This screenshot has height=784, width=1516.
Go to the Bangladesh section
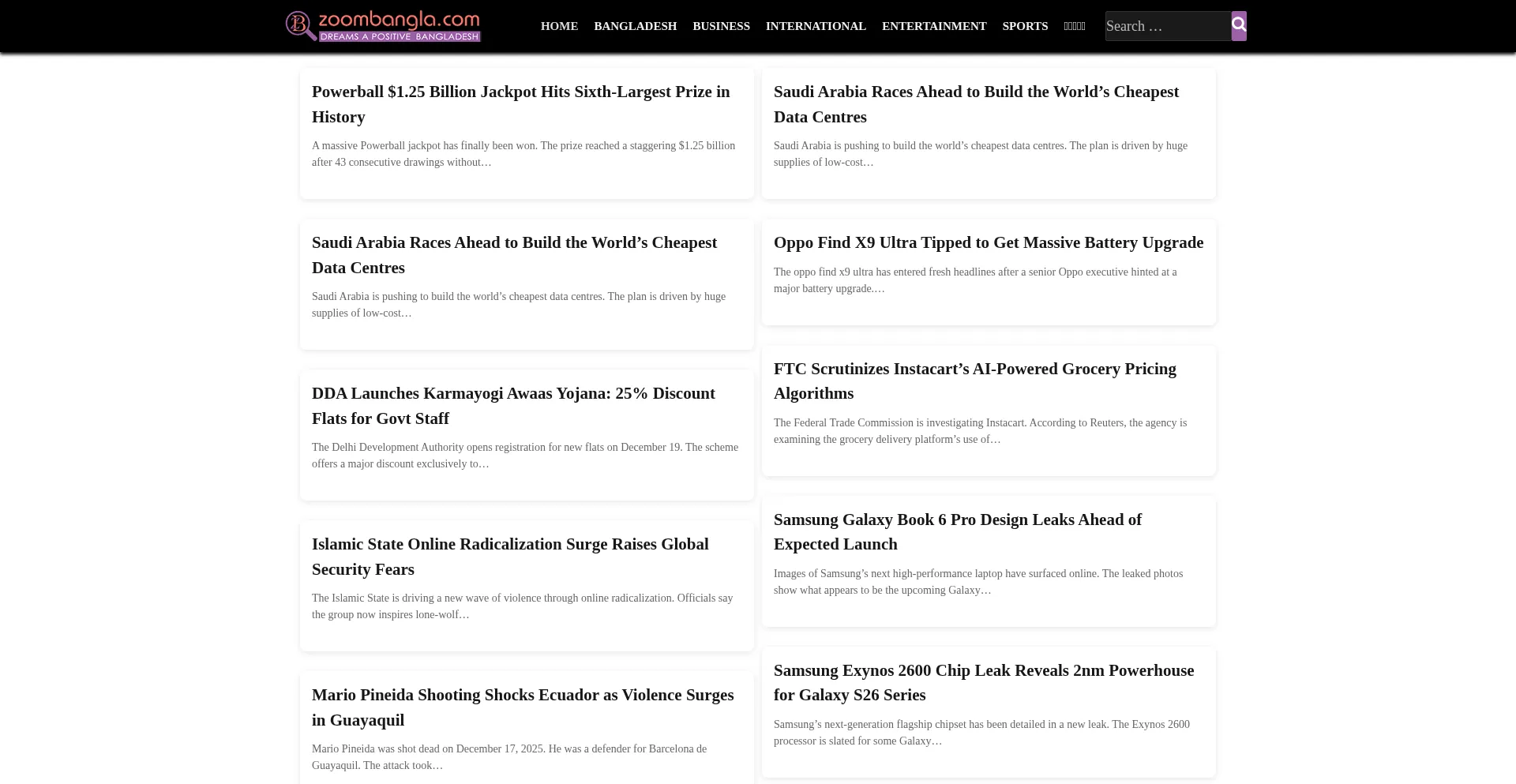pyautogui.click(x=635, y=26)
